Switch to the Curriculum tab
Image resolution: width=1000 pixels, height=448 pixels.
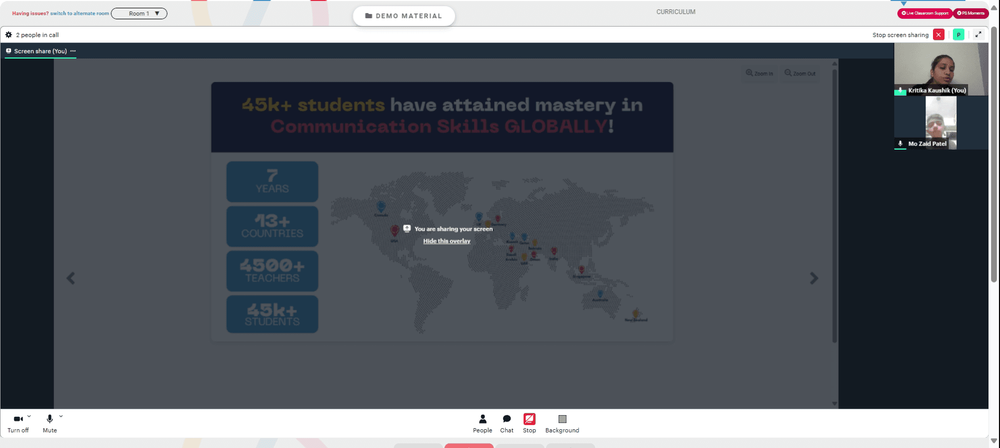point(675,12)
